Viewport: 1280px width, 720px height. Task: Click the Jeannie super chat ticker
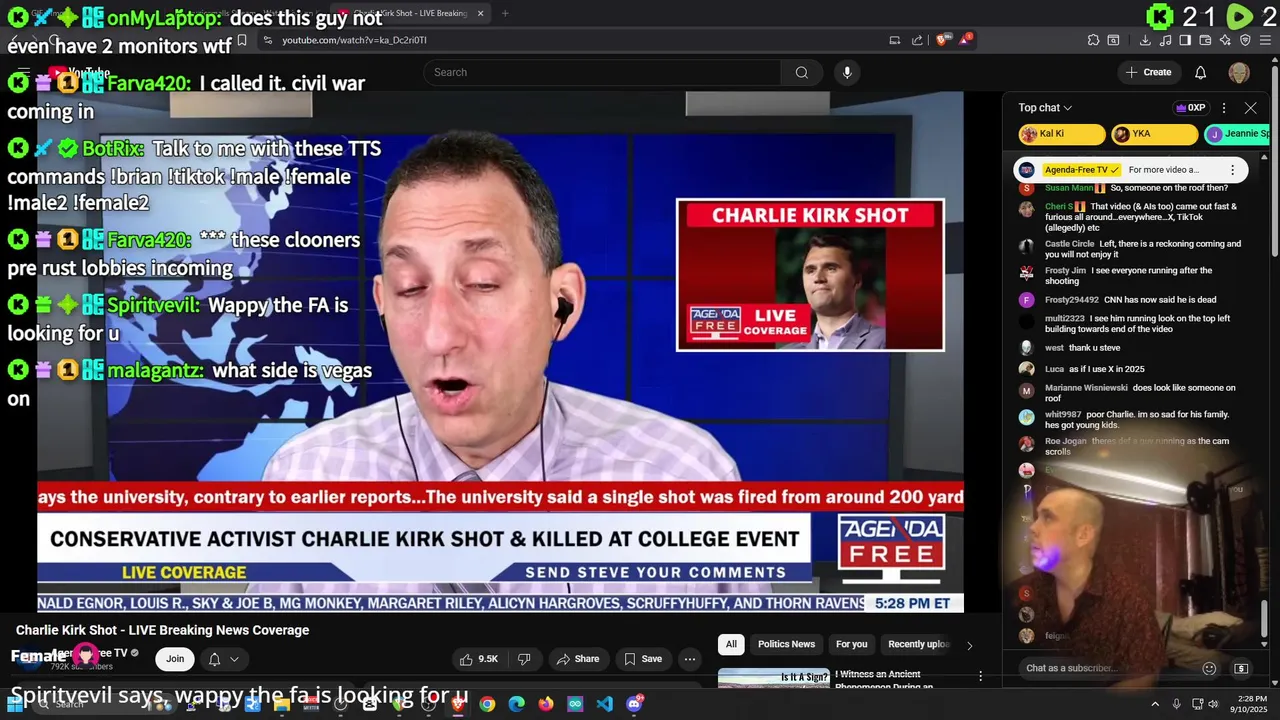point(1237,134)
